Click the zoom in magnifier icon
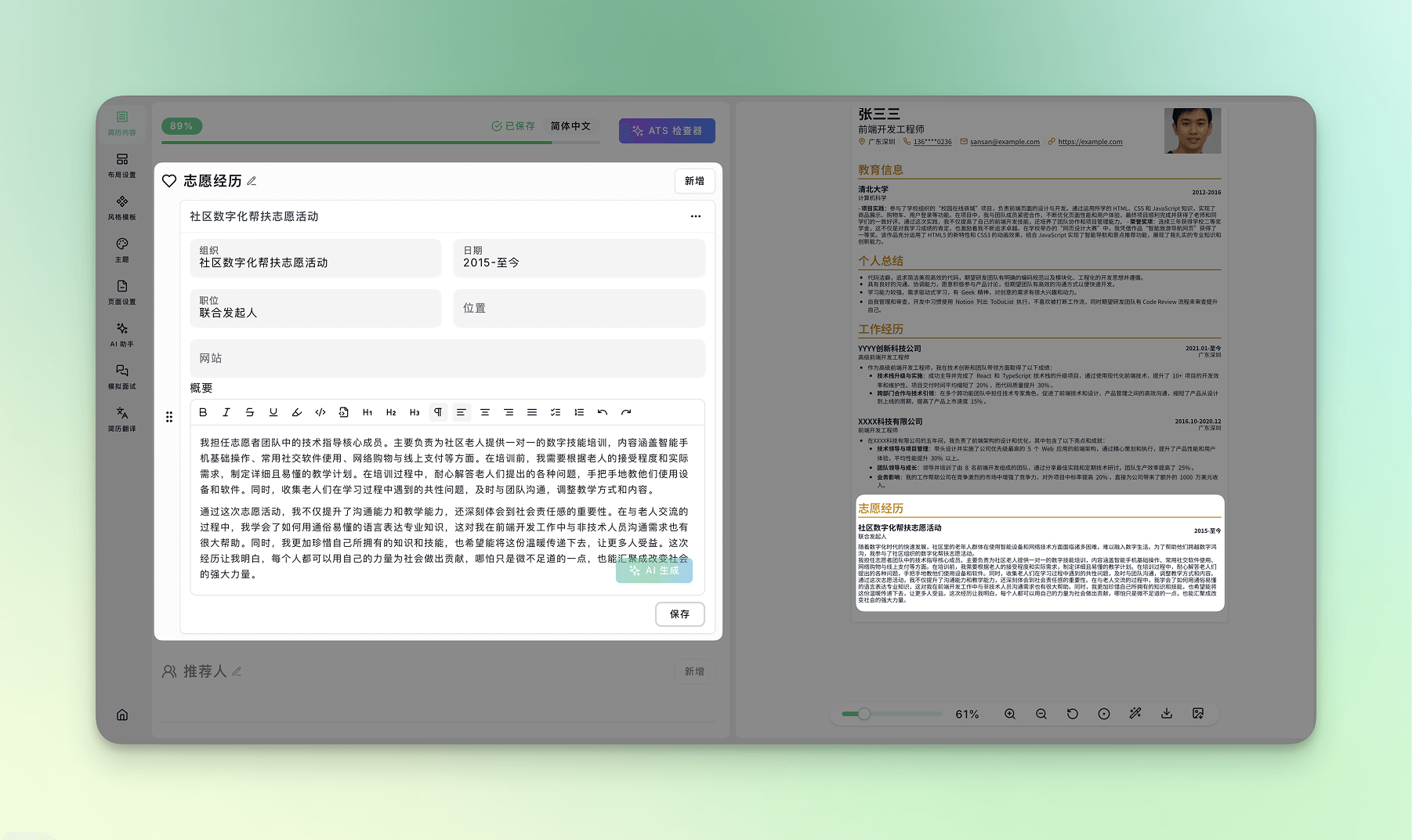Viewport: 1412px width, 840px height. pos(1010,714)
